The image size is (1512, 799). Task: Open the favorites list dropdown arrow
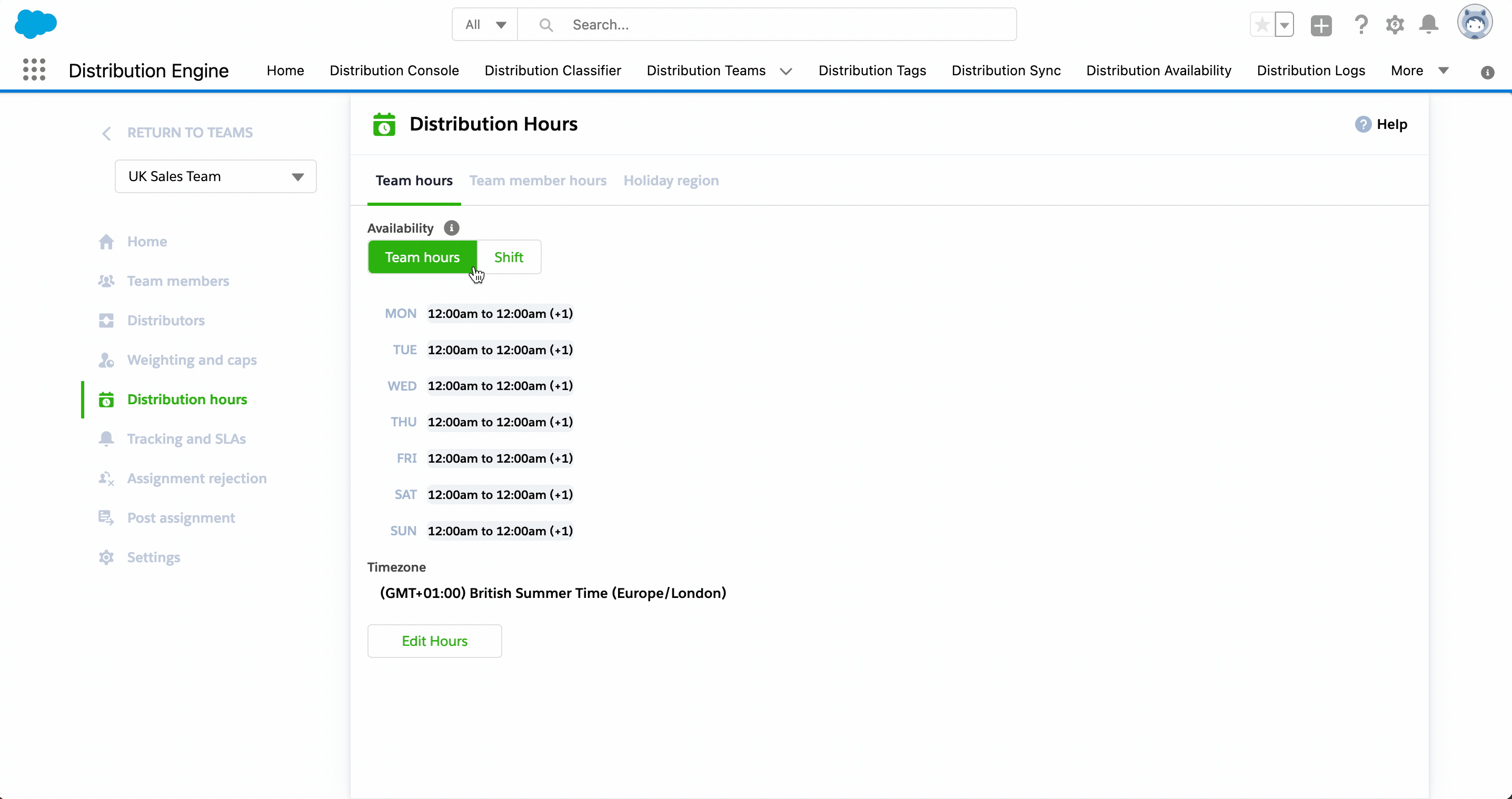click(1285, 25)
